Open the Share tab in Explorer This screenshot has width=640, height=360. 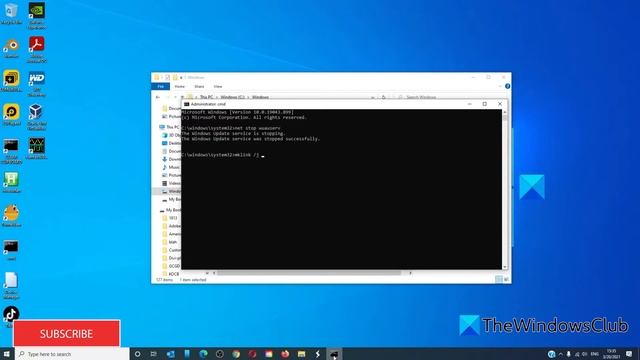pyautogui.click(x=199, y=87)
